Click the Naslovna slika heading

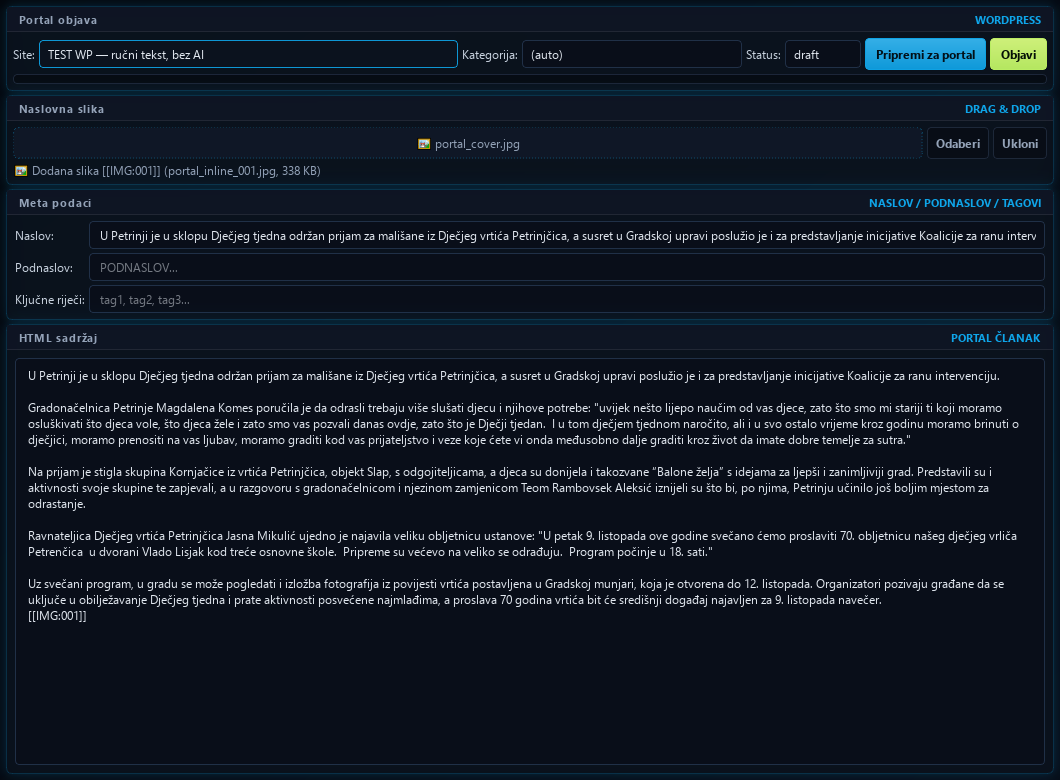[x=62, y=109]
